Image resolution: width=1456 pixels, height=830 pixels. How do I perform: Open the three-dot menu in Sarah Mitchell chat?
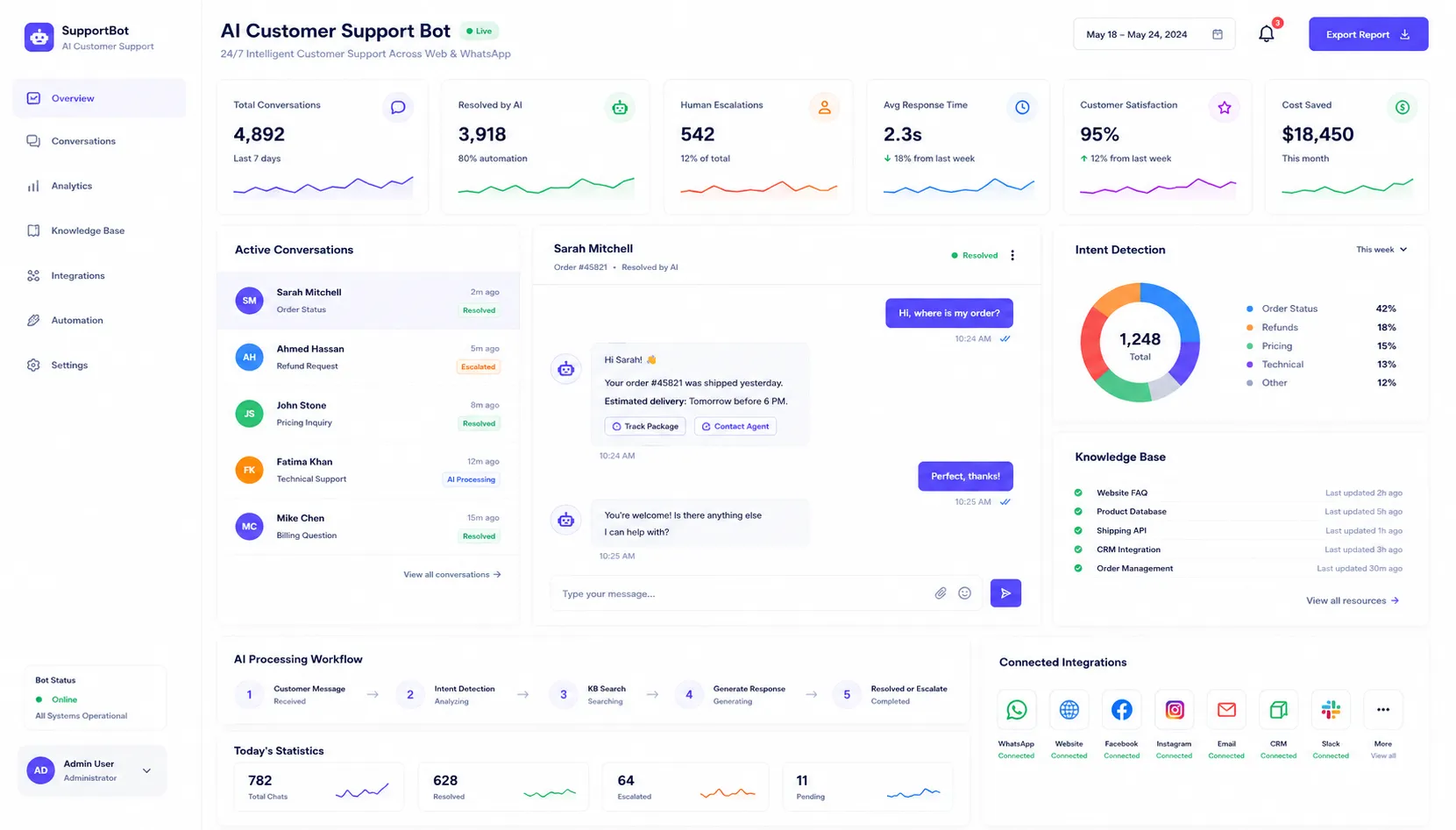click(1012, 255)
